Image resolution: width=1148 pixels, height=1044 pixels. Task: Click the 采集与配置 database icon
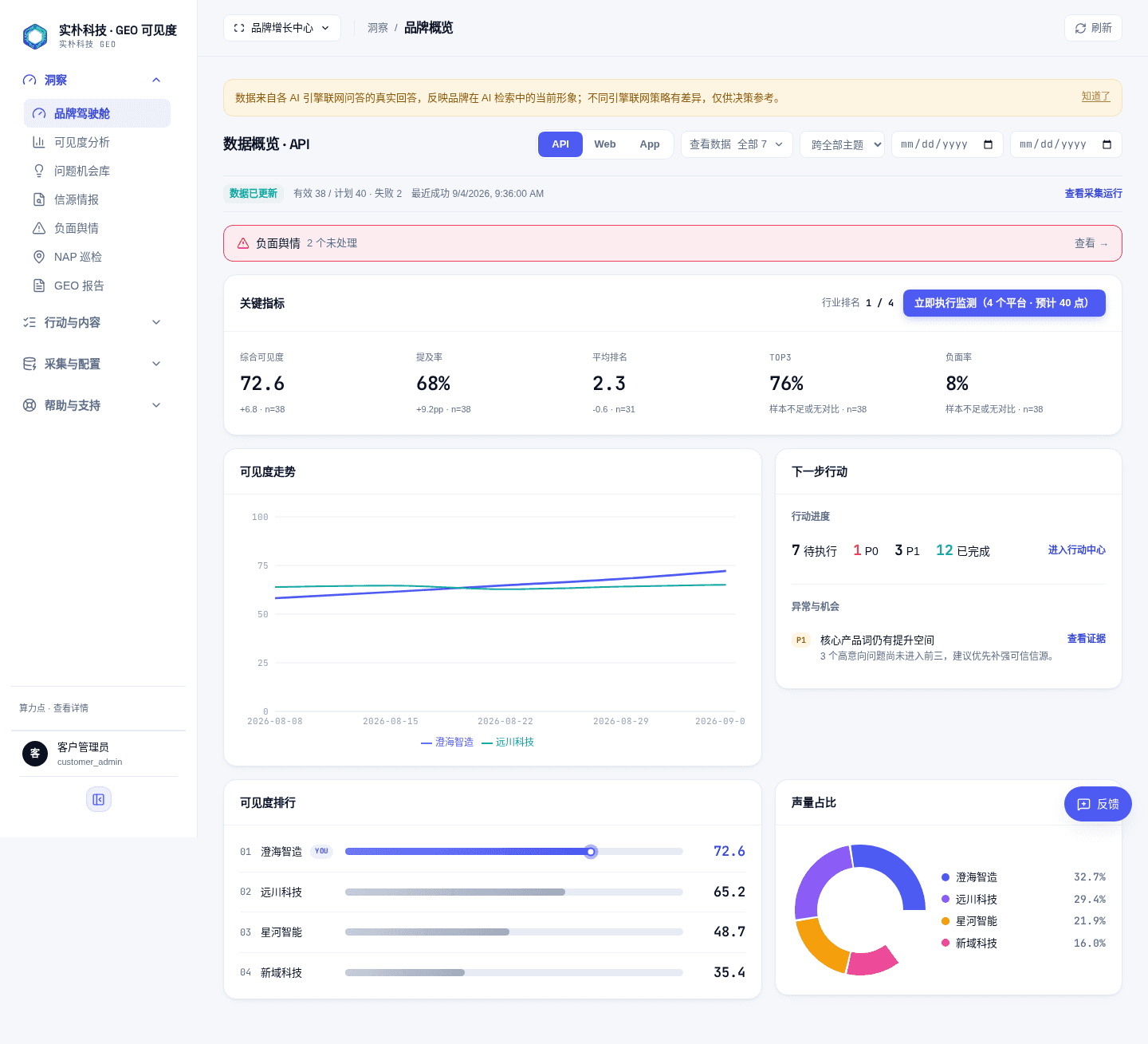click(x=29, y=364)
